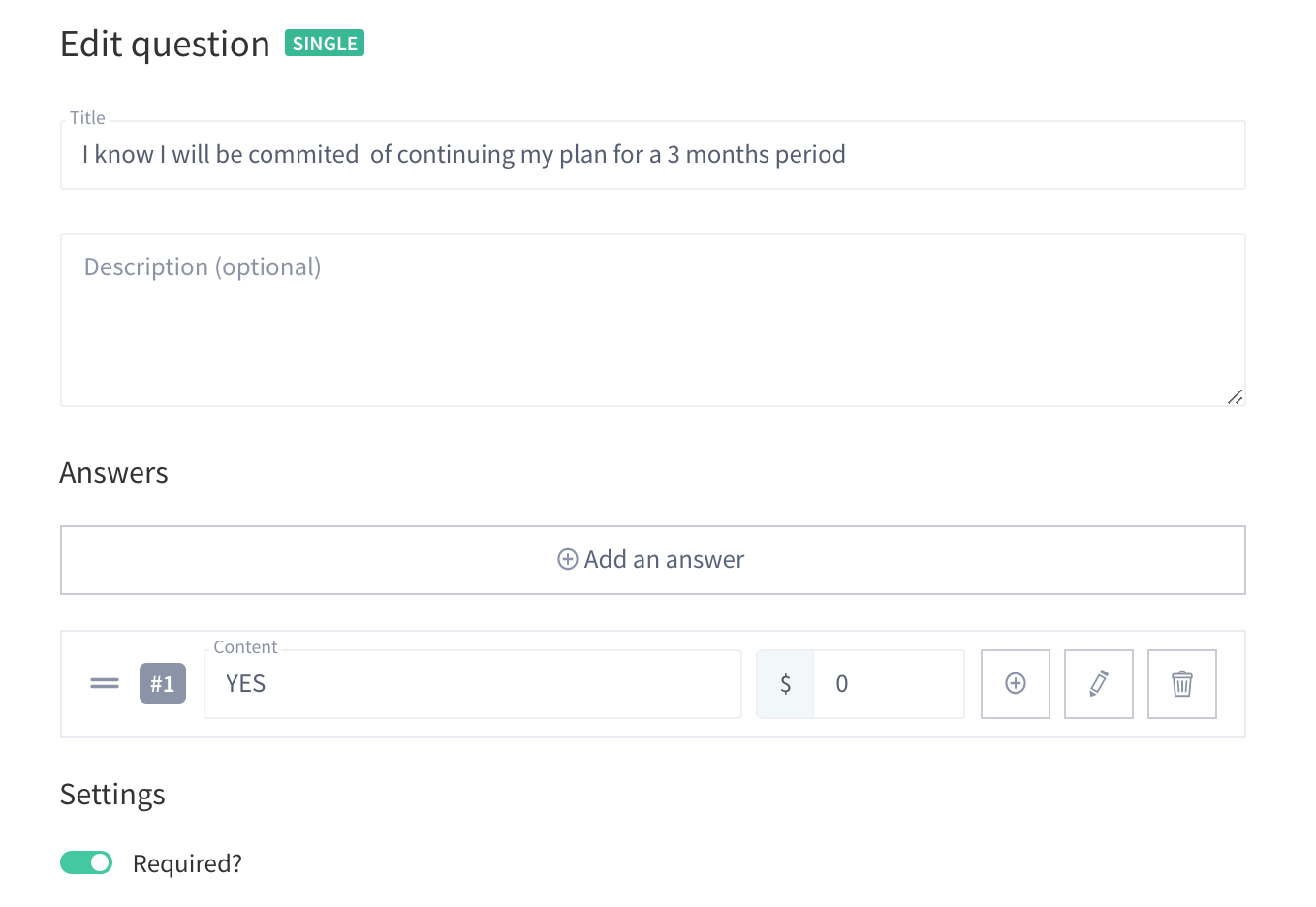Grab the drag handle of answer #1
This screenshot has width=1316, height=907.
tap(105, 684)
